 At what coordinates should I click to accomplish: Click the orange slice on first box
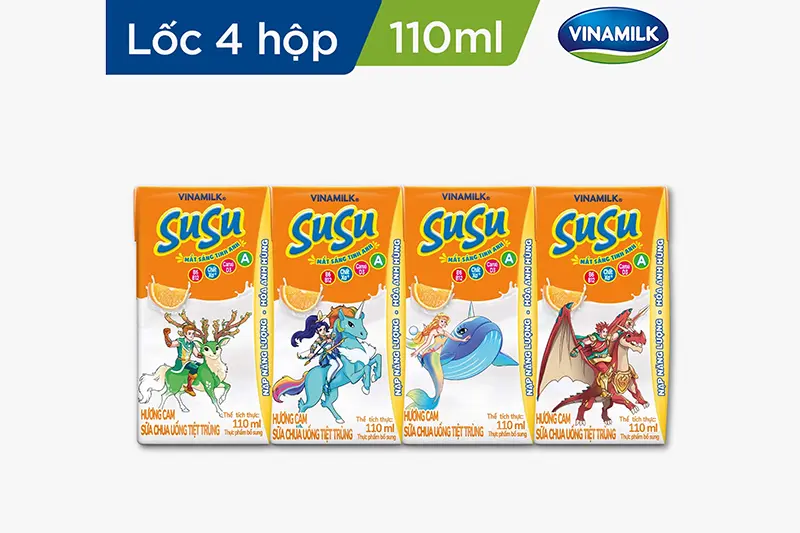pos(168,295)
